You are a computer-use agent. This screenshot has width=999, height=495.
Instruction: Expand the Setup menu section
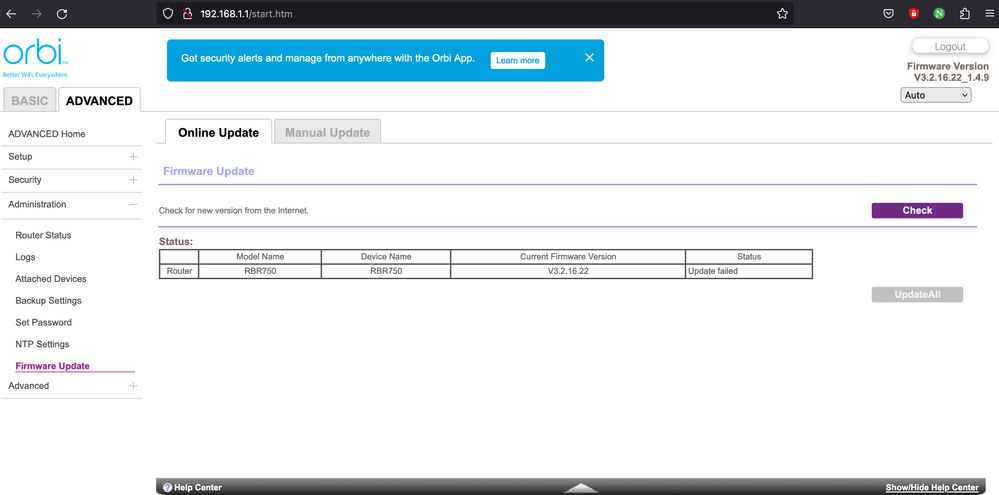[133, 157]
